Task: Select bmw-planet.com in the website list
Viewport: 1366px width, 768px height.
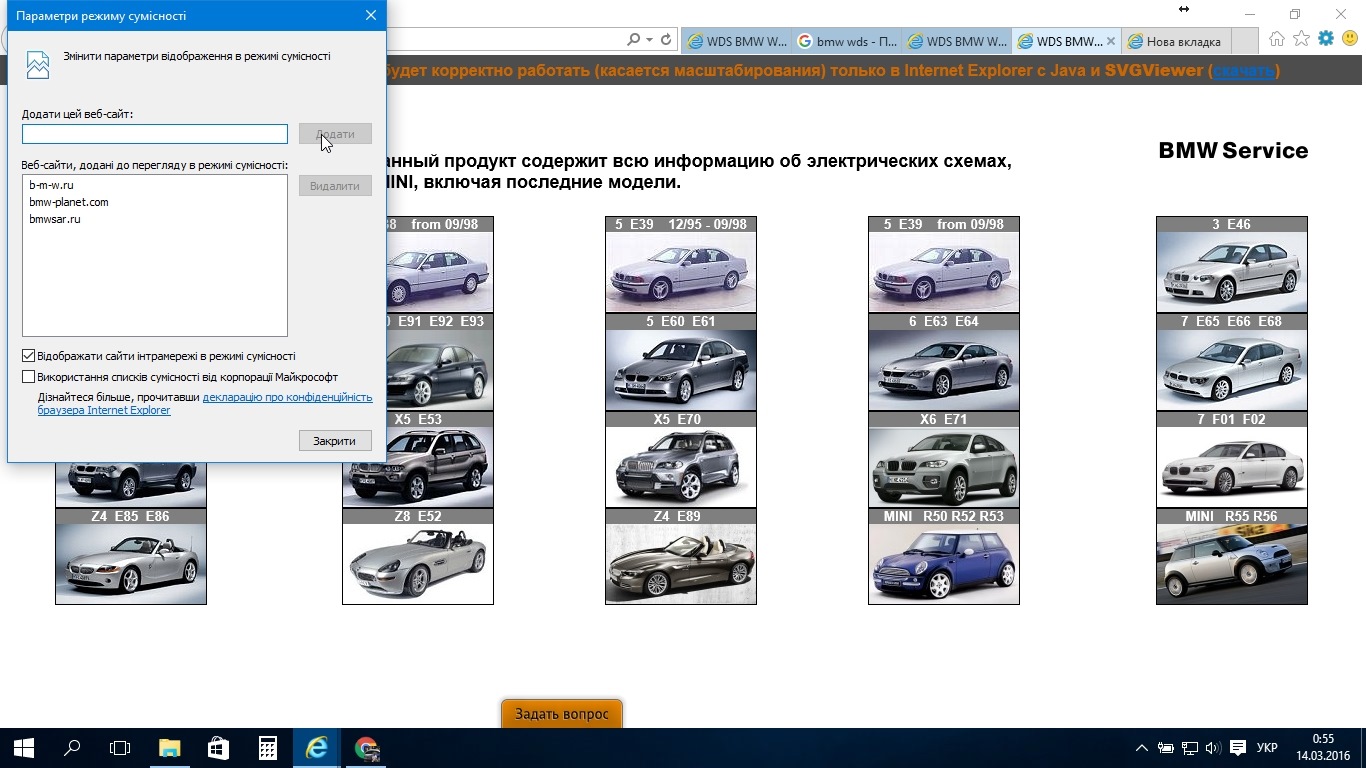Action: point(69,202)
